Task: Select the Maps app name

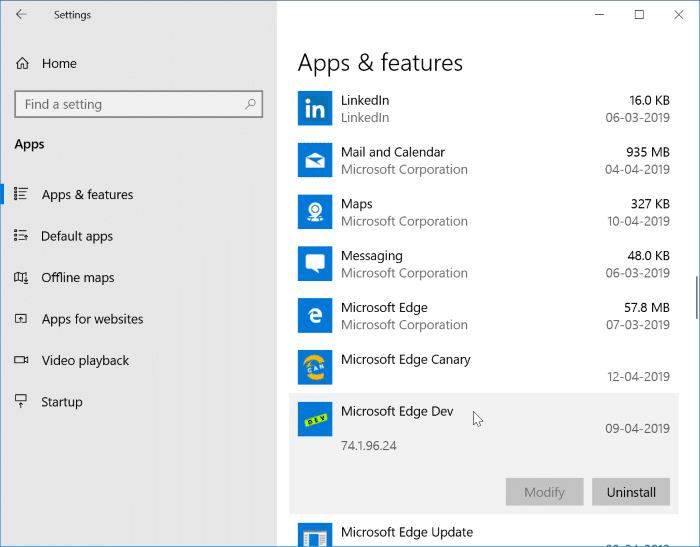Action: click(x=357, y=204)
